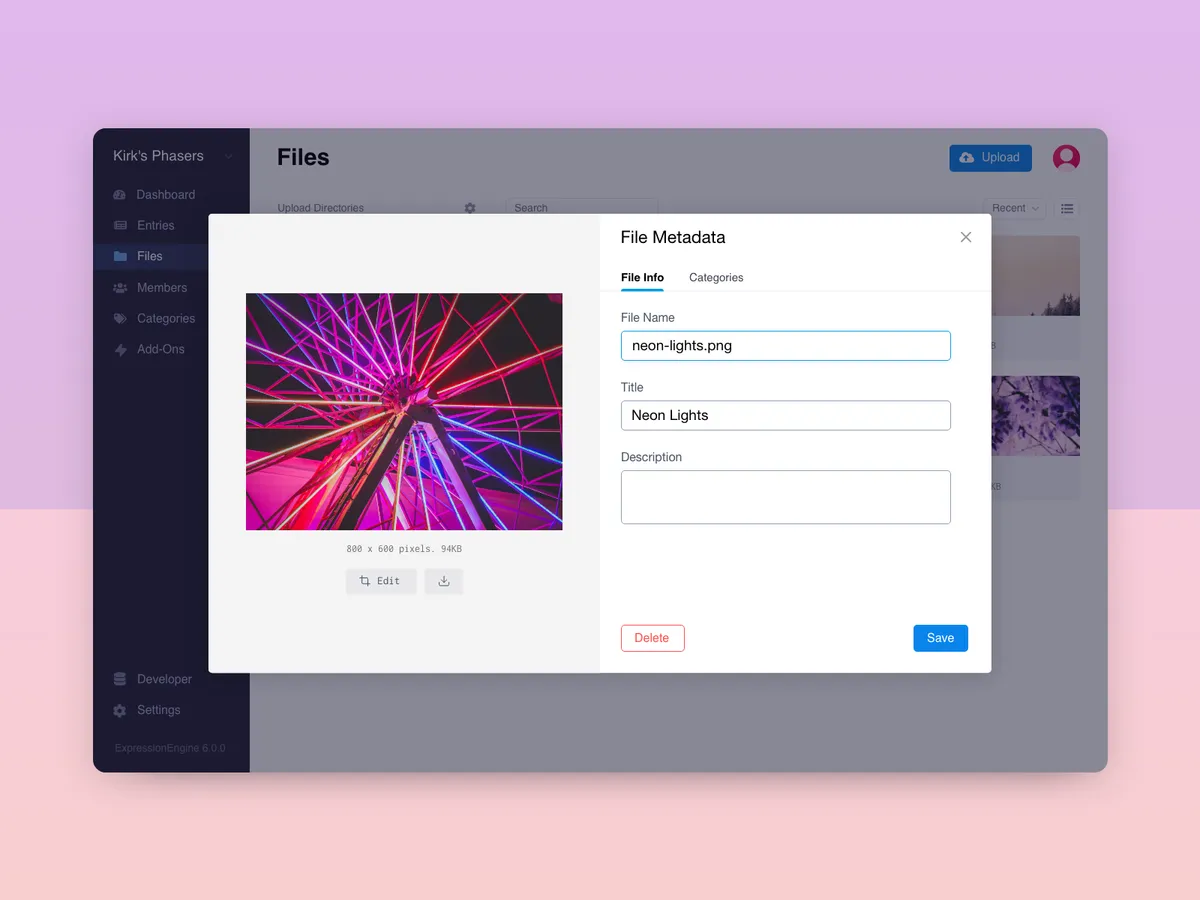
Task: Expand the Upload Directories selector
Action: (320, 208)
